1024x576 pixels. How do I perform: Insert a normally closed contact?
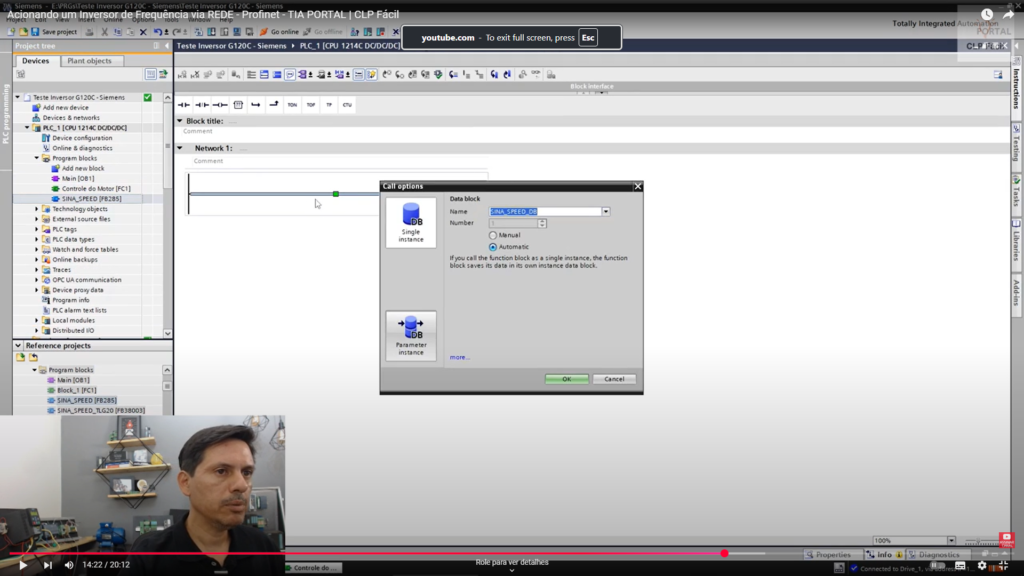point(202,104)
